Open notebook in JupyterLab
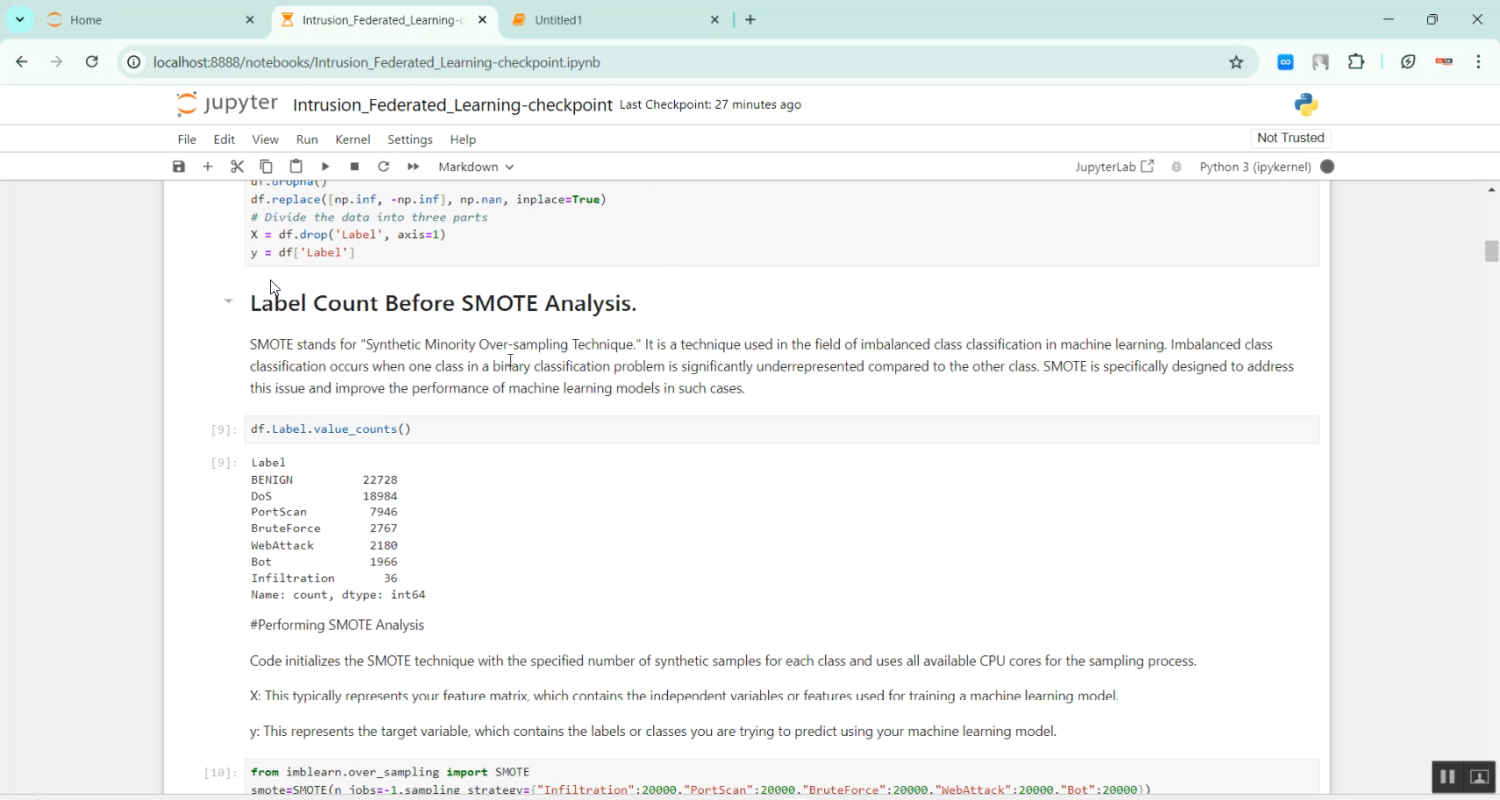The height and width of the screenshot is (800, 1500). tap(1114, 167)
